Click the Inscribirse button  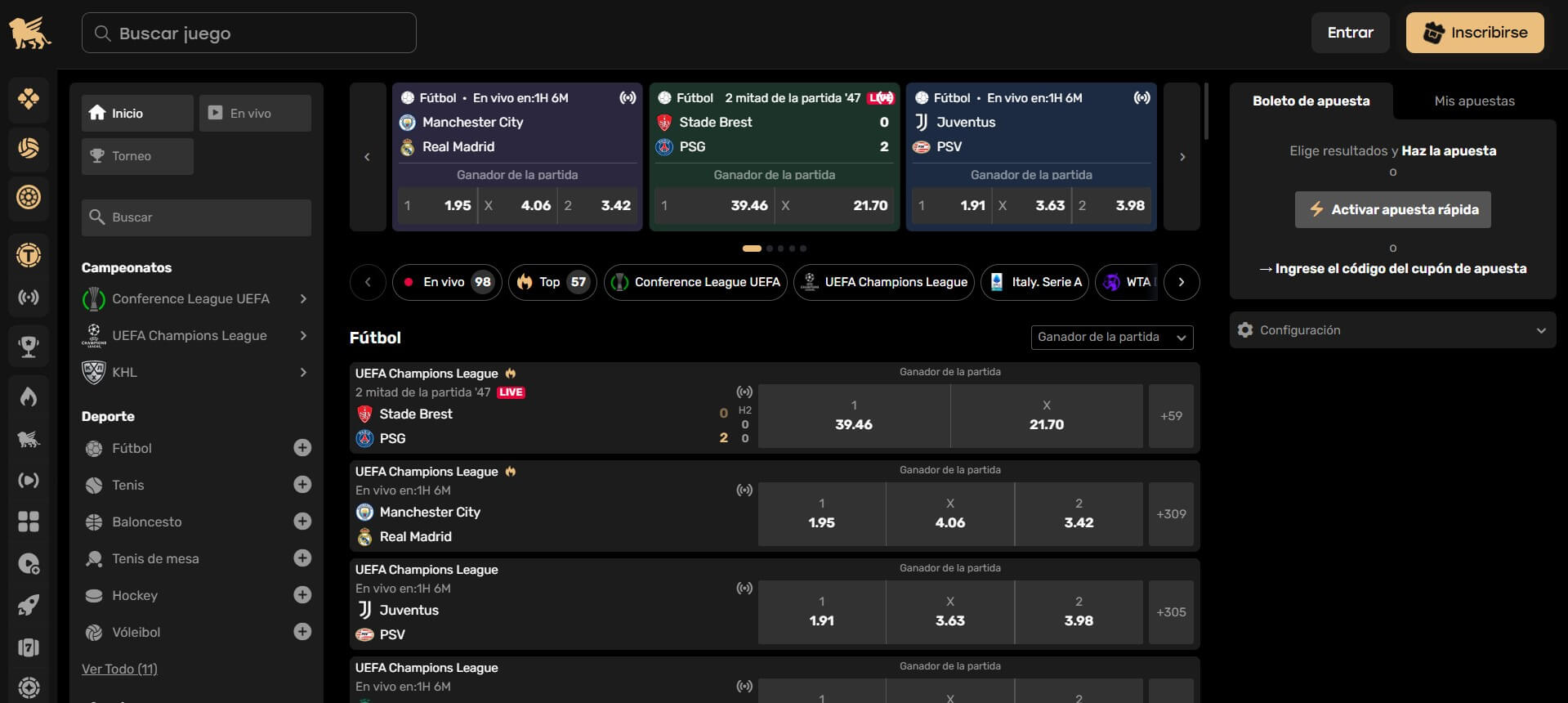pyautogui.click(x=1475, y=33)
